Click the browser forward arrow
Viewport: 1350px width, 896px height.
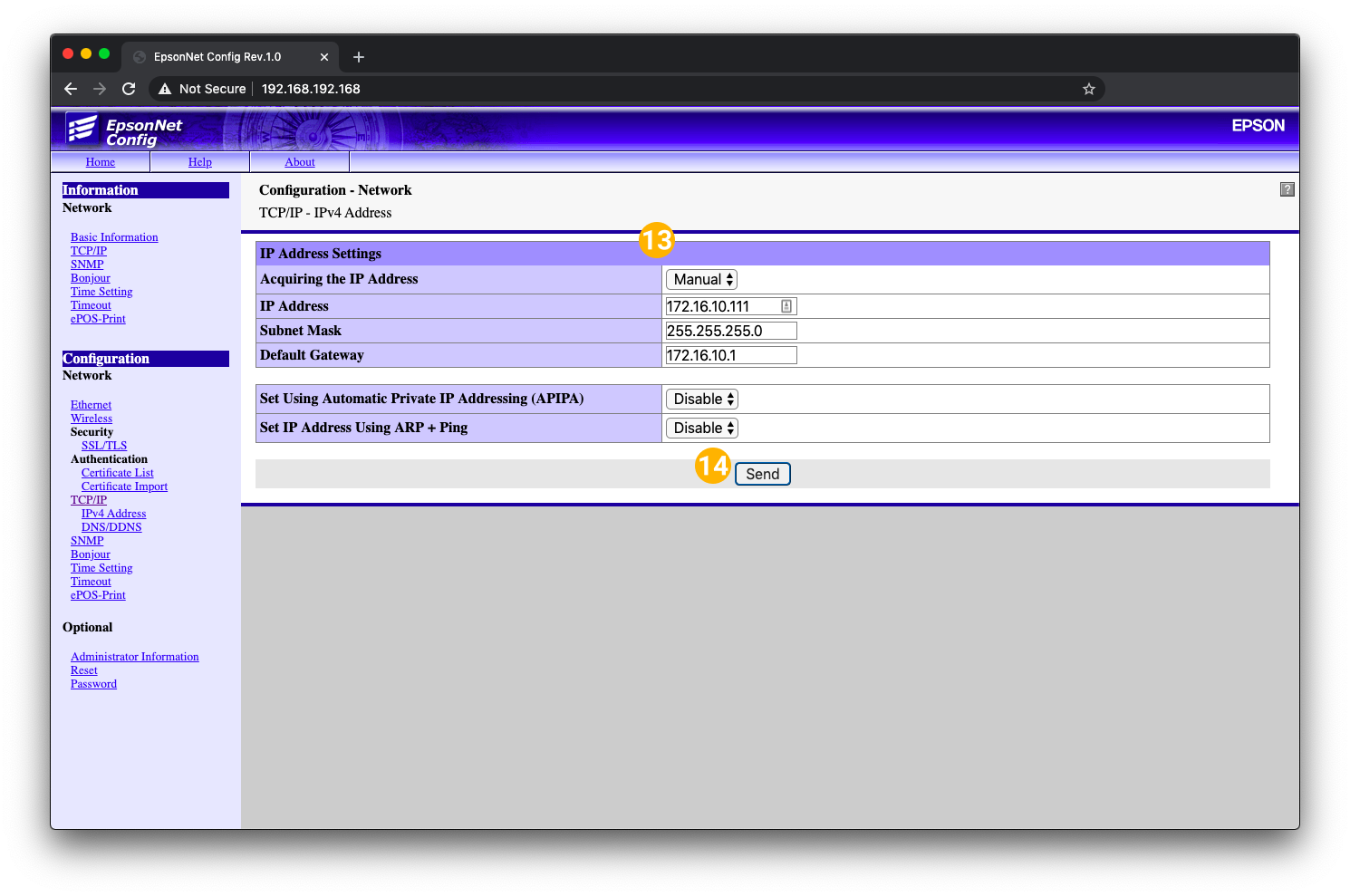[100, 89]
